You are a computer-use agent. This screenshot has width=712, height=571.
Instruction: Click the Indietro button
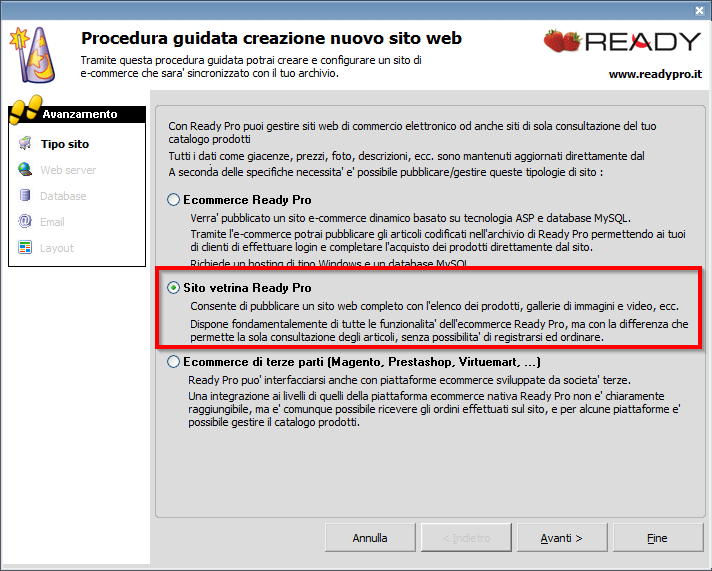point(466,538)
